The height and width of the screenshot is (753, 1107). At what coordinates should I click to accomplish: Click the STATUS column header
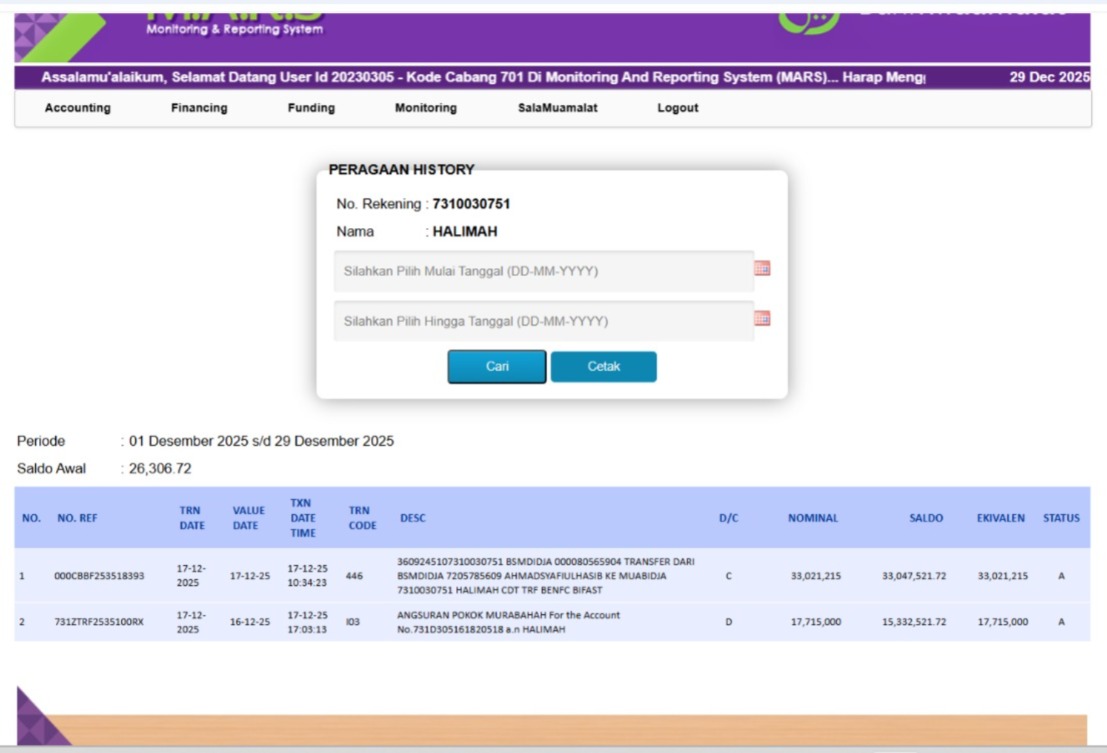1061,518
